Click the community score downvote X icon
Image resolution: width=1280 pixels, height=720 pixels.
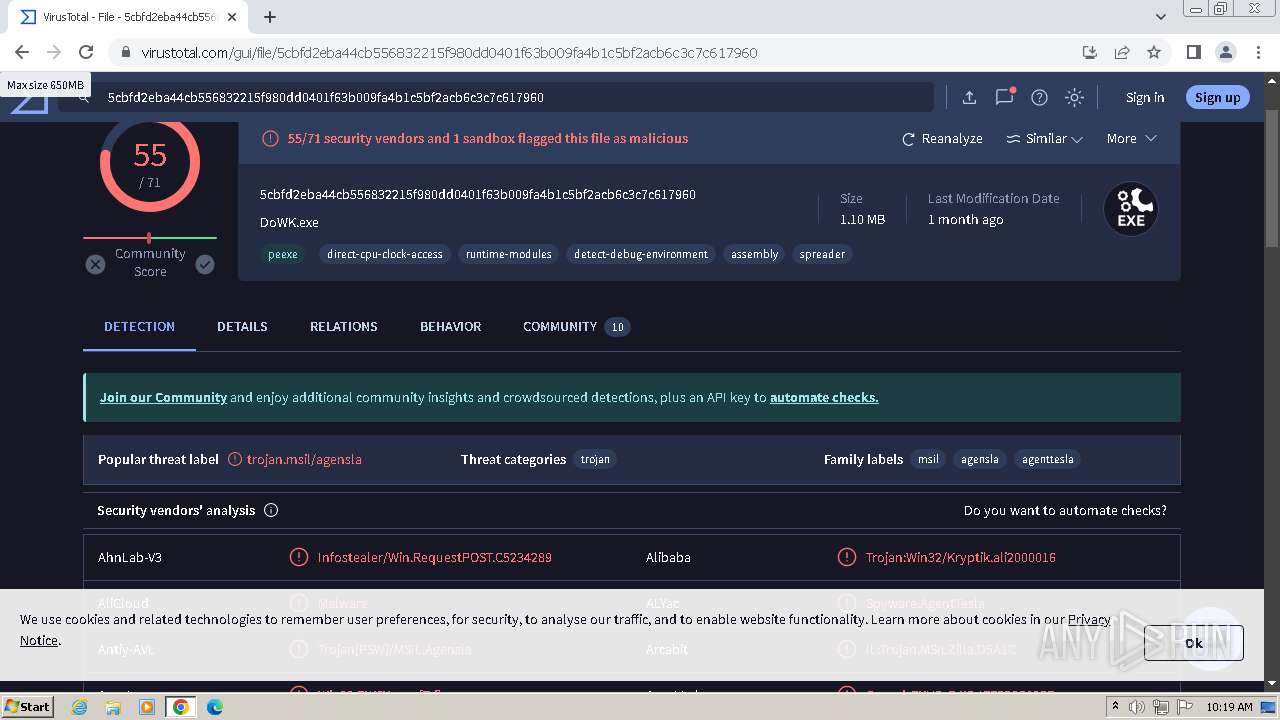(x=95, y=264)
